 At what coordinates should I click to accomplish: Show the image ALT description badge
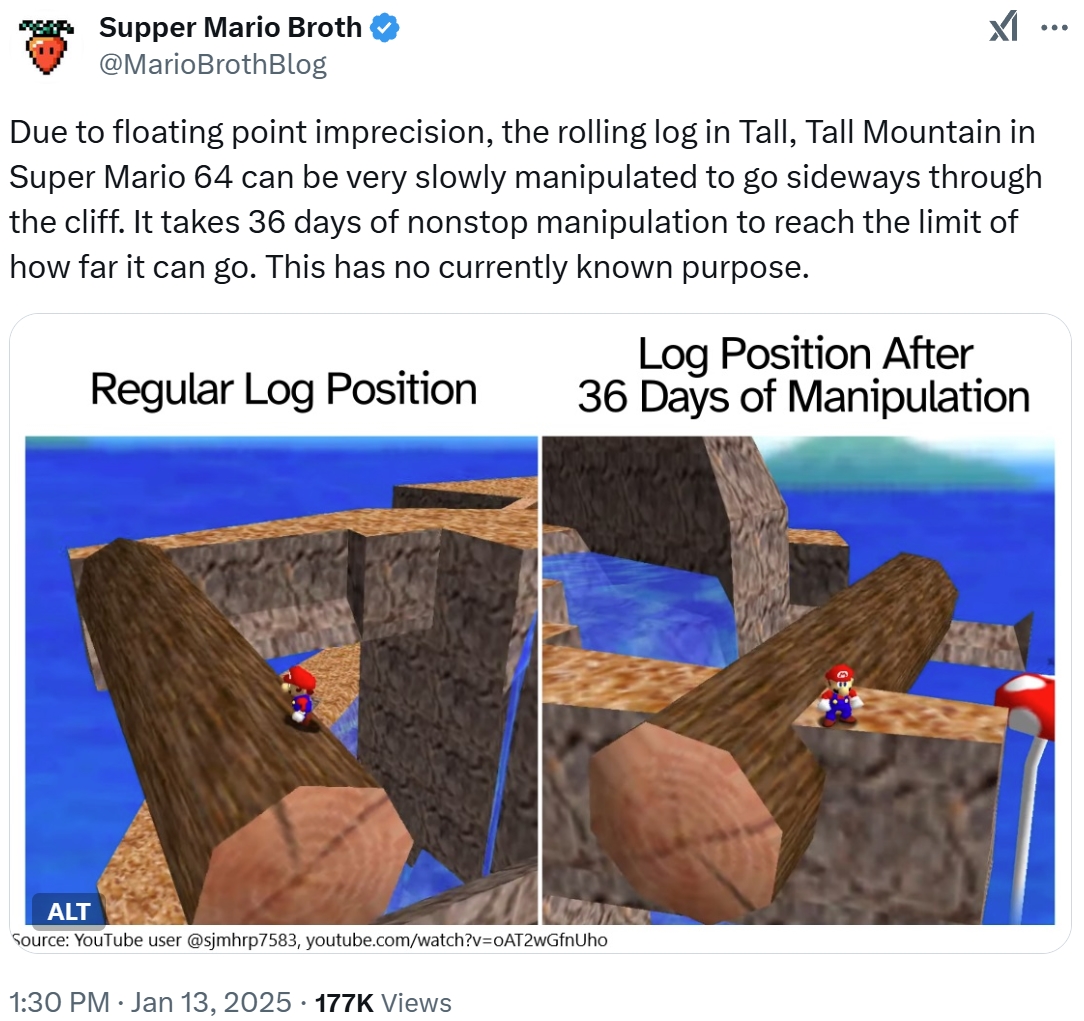68,911
